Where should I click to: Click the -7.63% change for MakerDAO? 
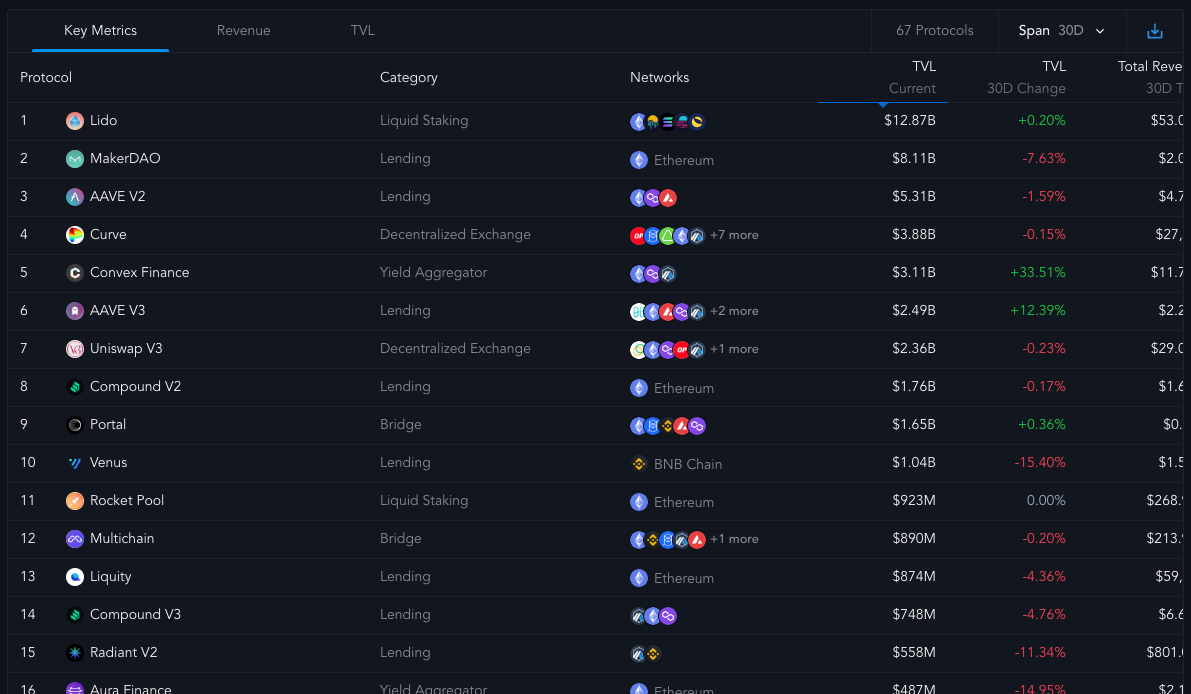[1044, 159]
